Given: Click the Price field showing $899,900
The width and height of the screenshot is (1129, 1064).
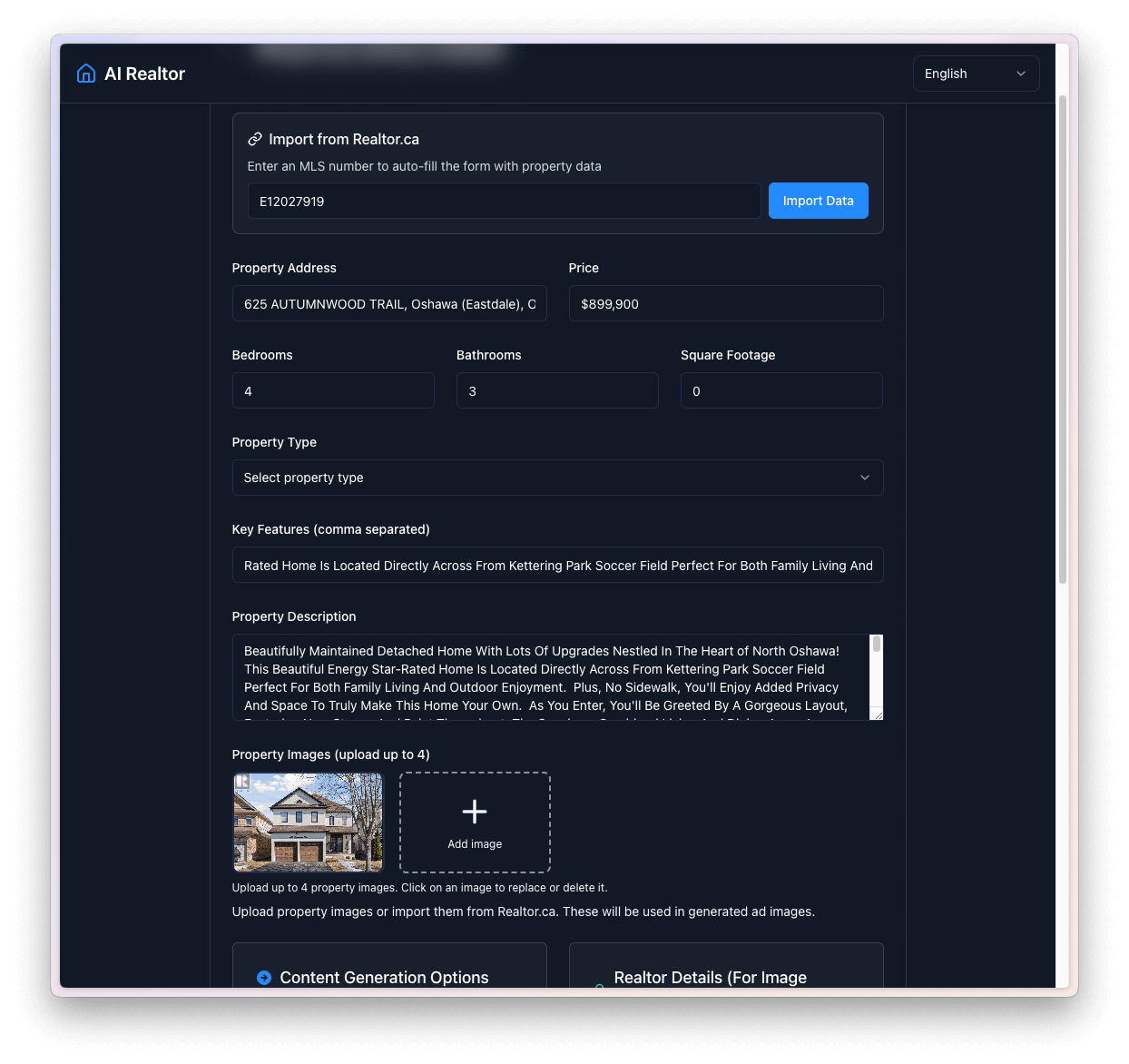Looking at the screenshot, I should (726, 303).
